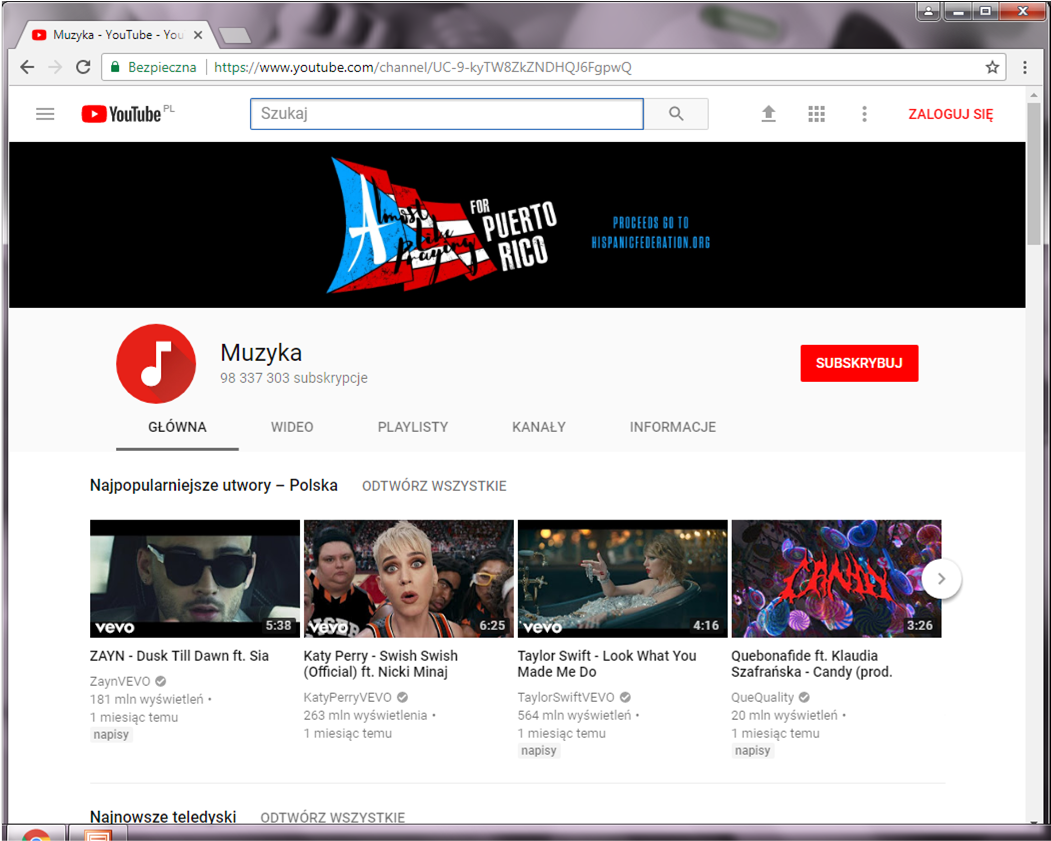Viewport: 1051px width, 841px height.
Task: Select the Muzyka - YouTube browser tab
Action: click(114, 35)
